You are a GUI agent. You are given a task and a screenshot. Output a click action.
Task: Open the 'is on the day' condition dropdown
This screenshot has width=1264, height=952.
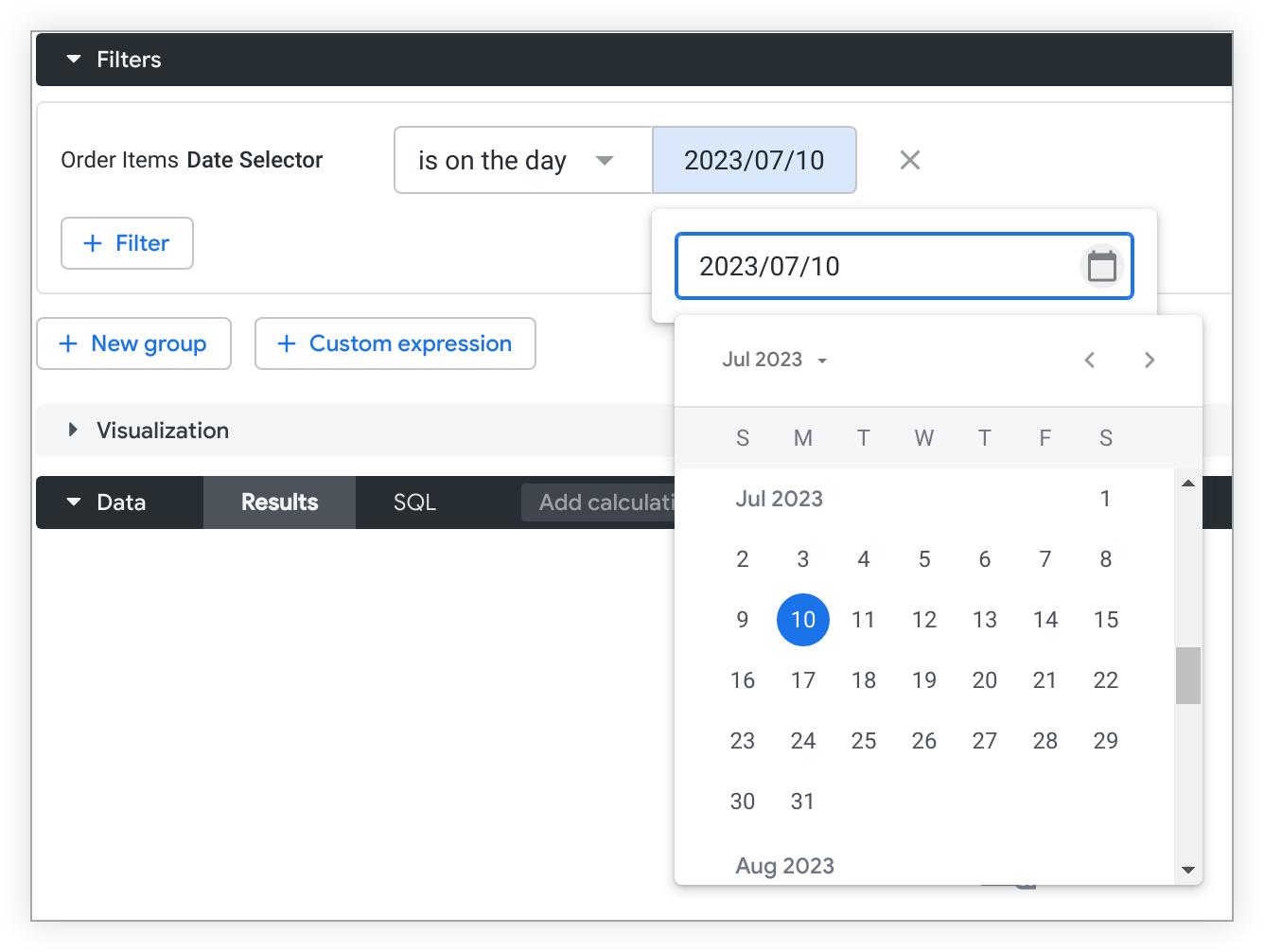click(x=522, y=160)
